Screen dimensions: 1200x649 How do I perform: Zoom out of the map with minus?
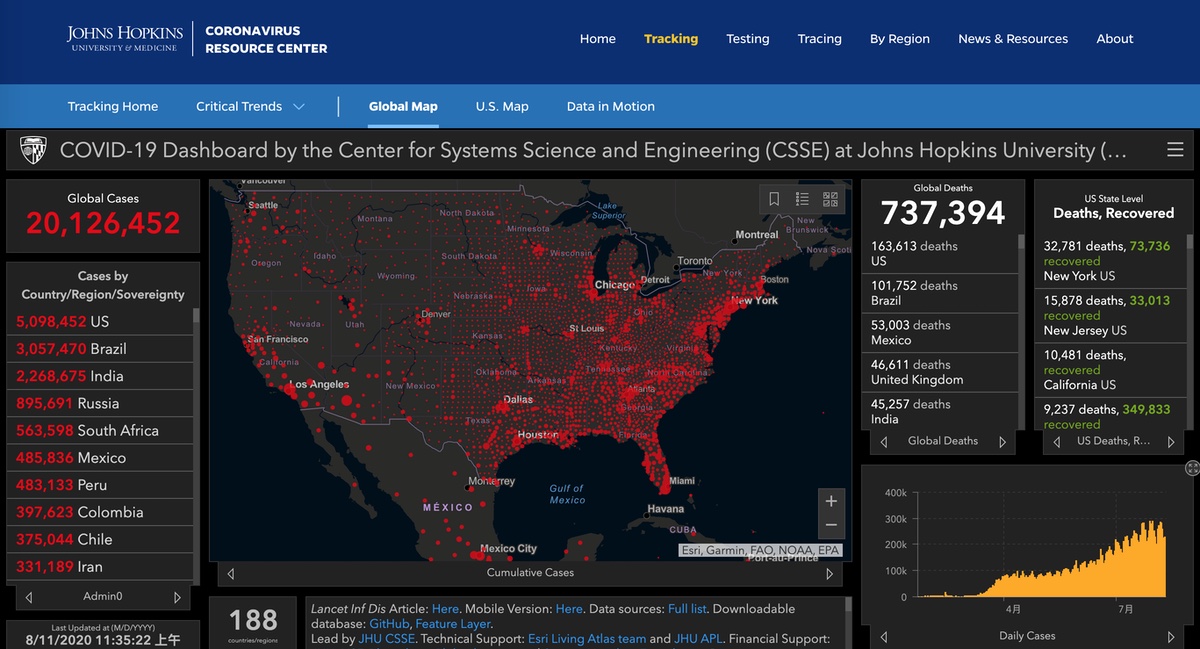coord(831,526)
